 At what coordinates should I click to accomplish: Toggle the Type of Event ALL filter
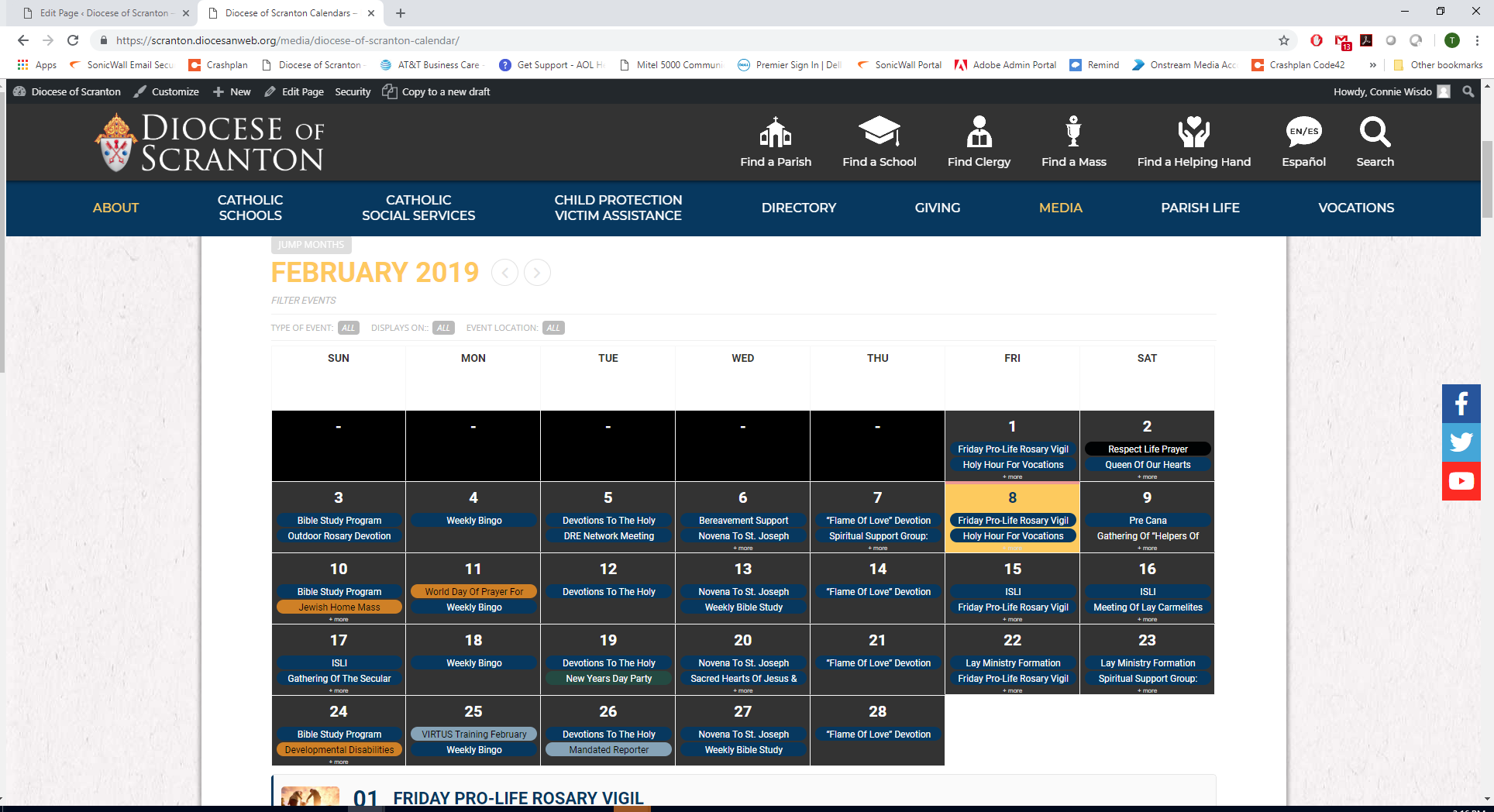(x=348, y=328)
